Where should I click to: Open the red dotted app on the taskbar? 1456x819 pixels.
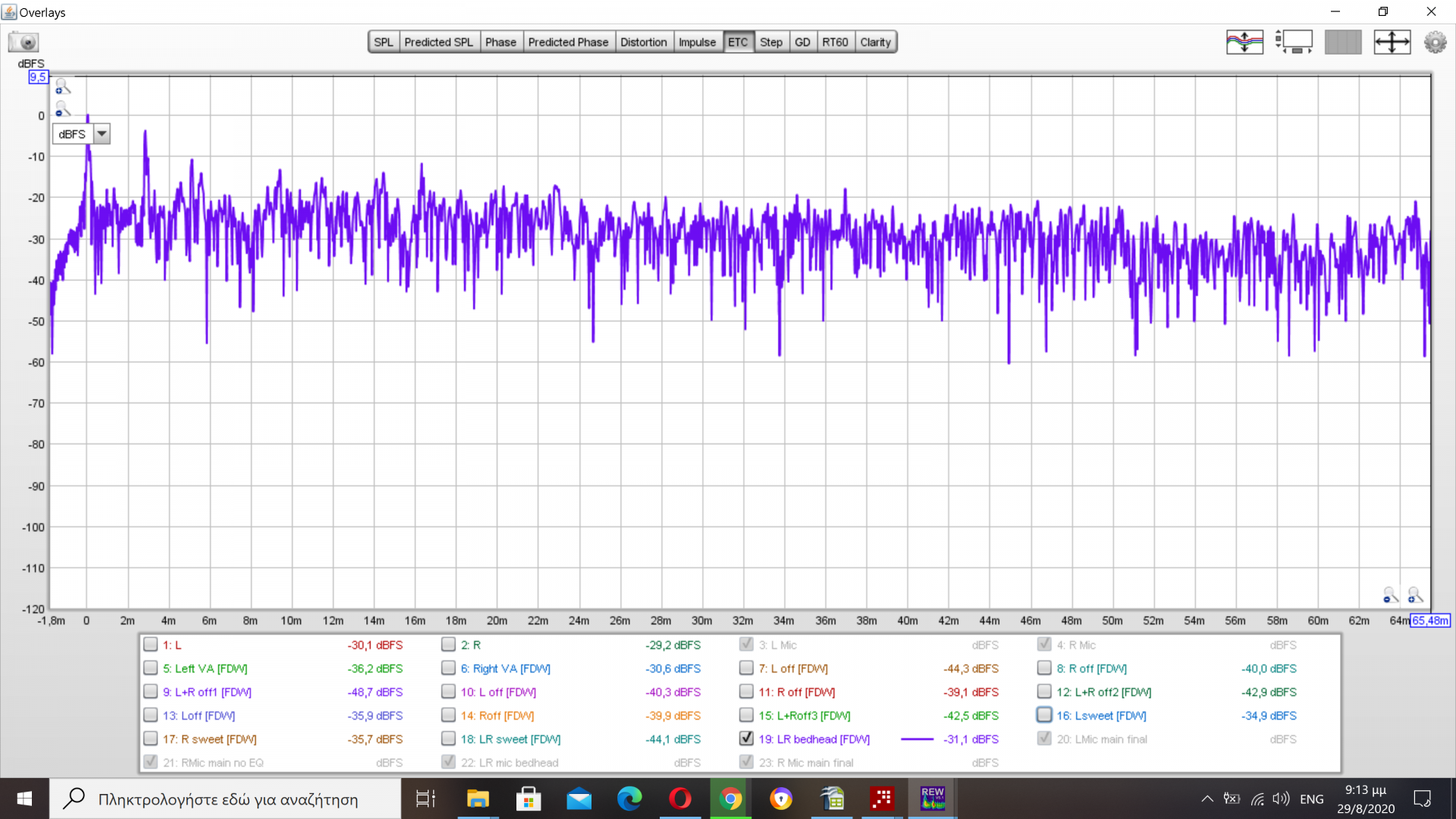[882, 799]
